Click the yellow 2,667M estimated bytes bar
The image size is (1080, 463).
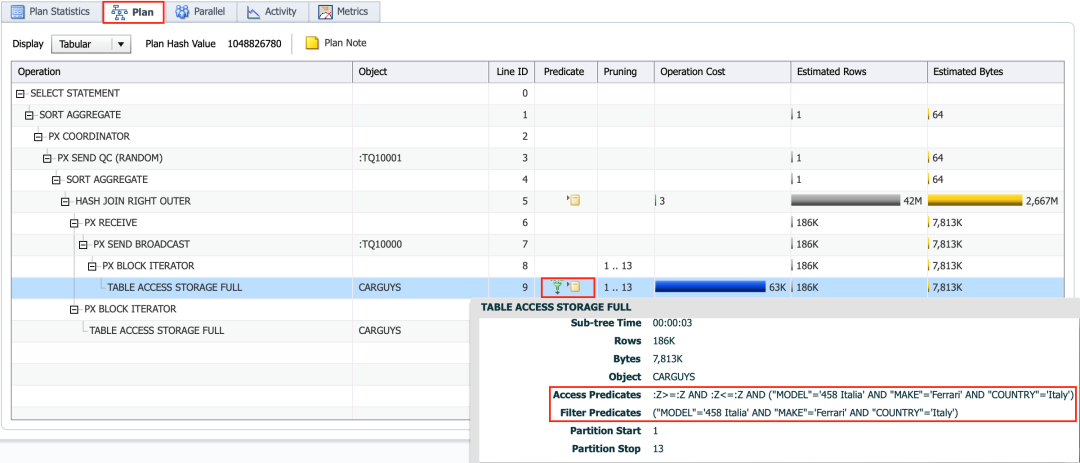click(x=974, y=201)
